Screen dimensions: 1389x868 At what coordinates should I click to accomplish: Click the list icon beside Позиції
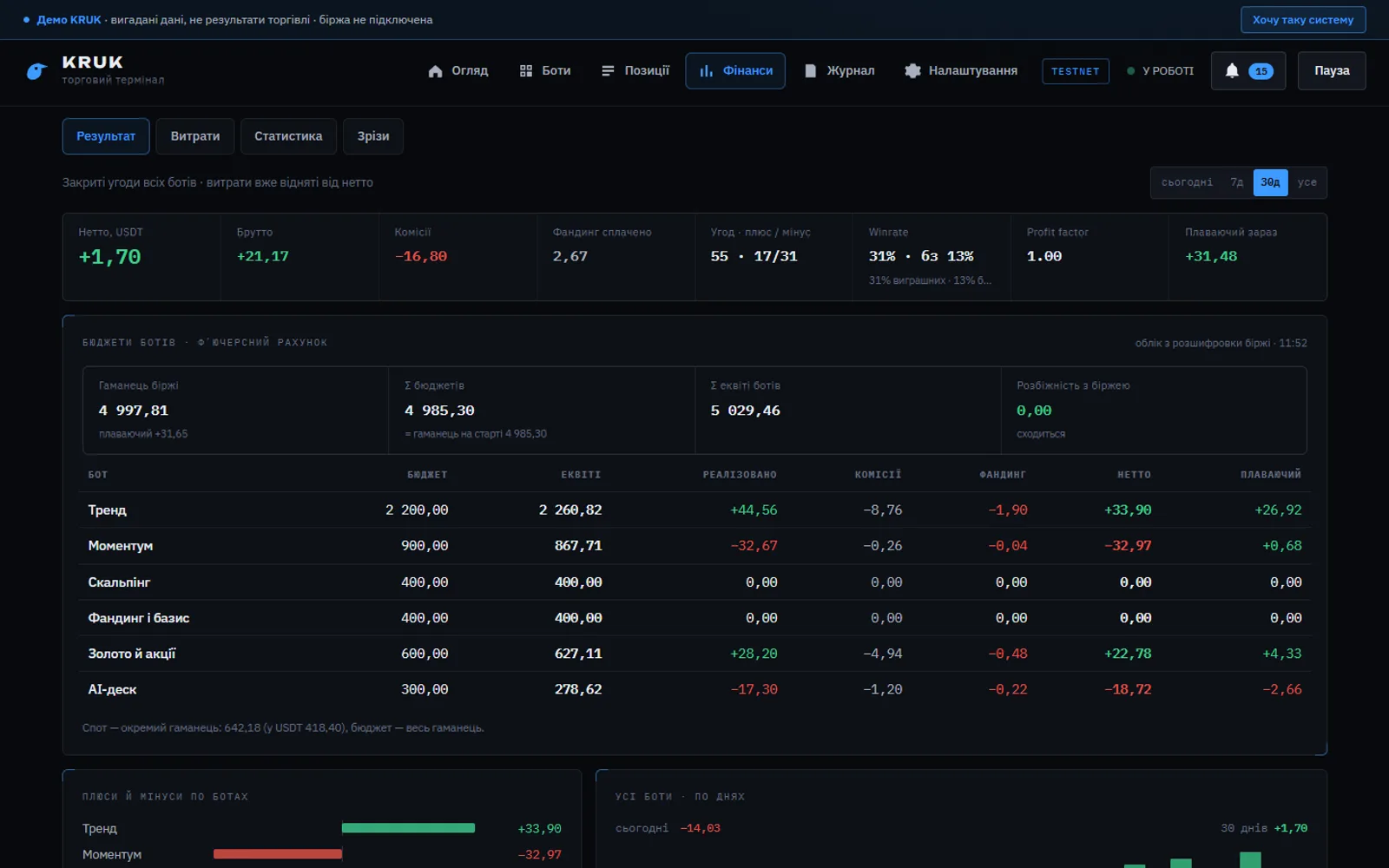[608, 71]
